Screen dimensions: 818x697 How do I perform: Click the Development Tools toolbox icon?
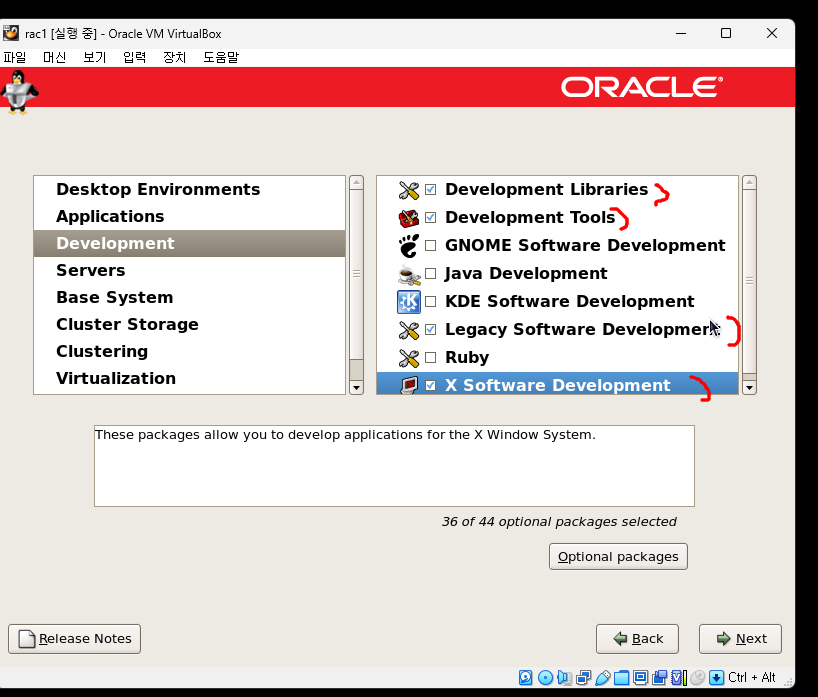pyautogui.click(x=408, y=218)
